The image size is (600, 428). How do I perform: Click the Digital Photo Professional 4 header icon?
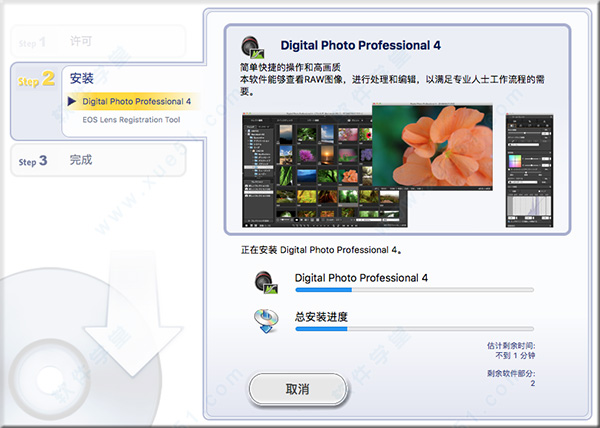[253, 47]
